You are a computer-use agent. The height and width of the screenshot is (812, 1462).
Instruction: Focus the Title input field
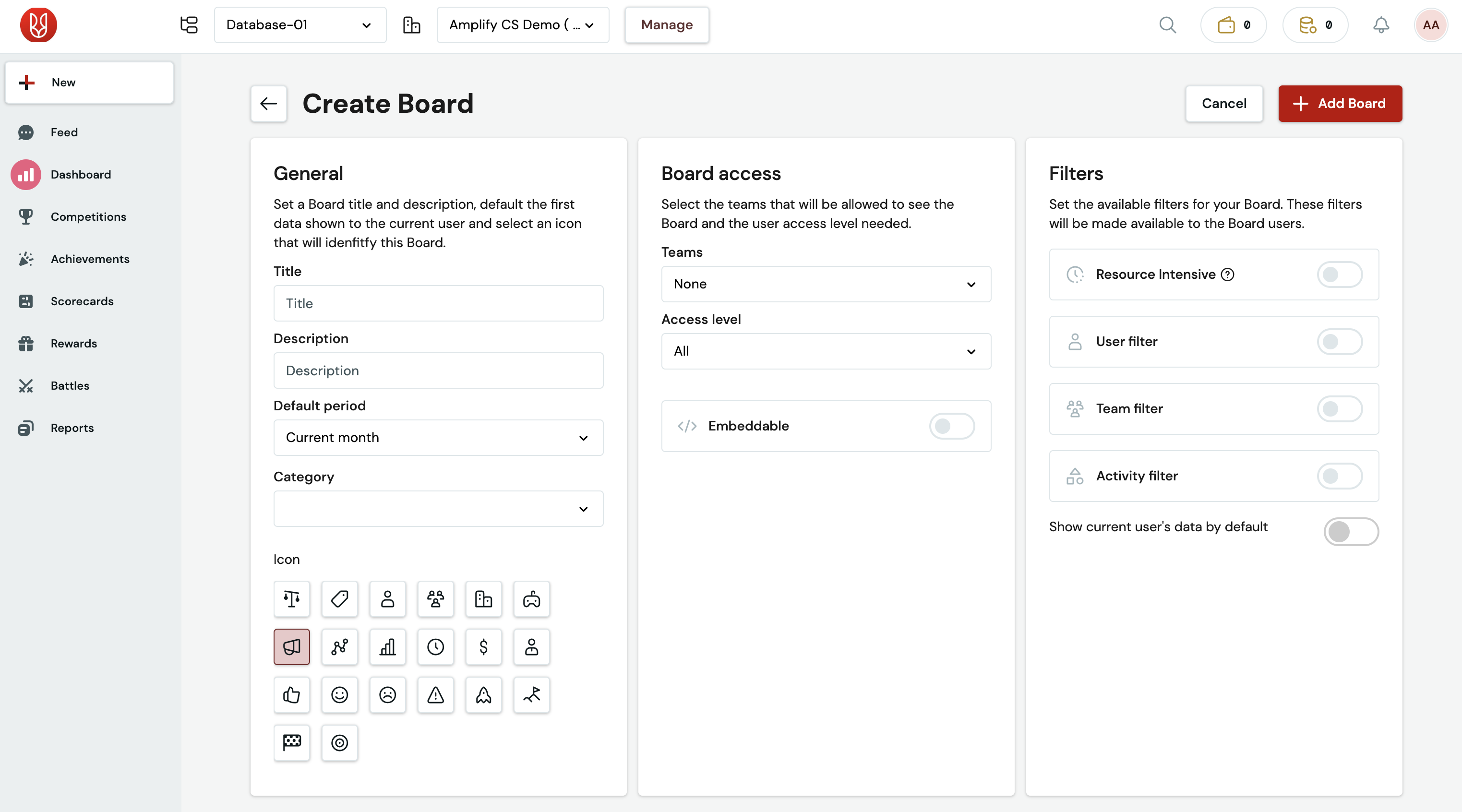pyautogui.click(x=438, y=303)
